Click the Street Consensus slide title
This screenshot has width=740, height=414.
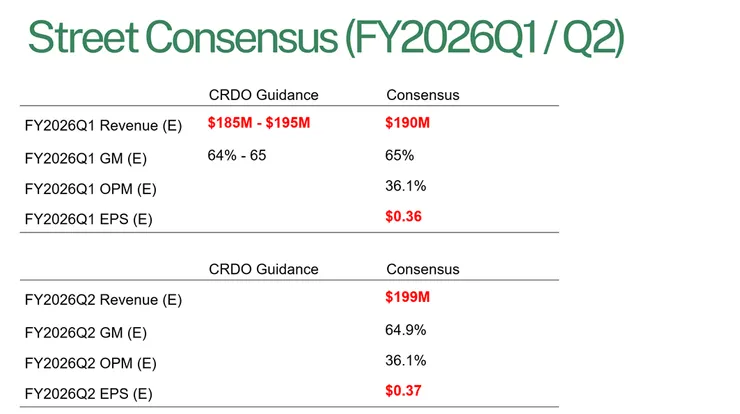point(326,36)
